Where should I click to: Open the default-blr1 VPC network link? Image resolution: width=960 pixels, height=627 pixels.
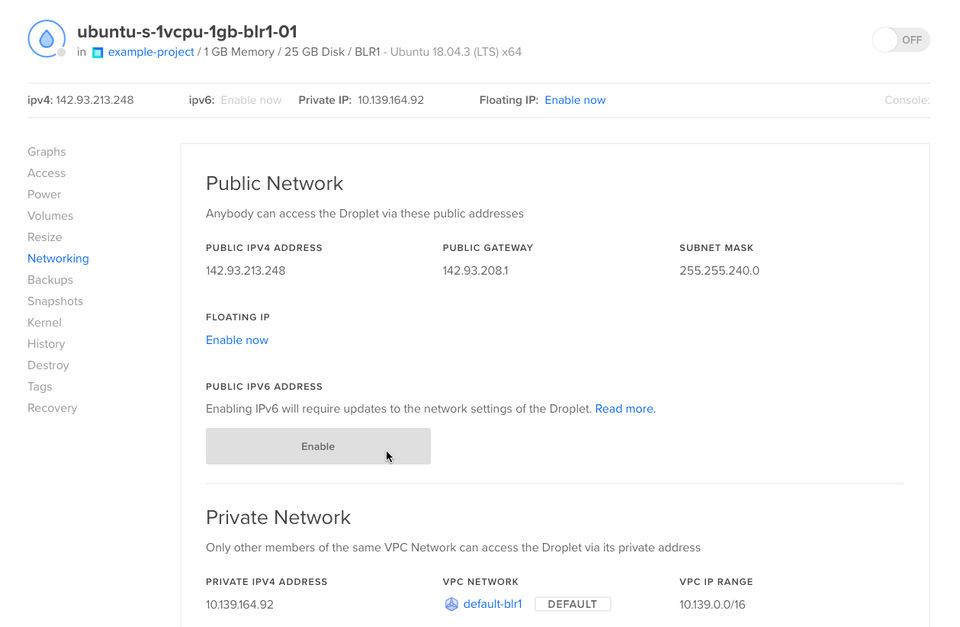[492, 604]
